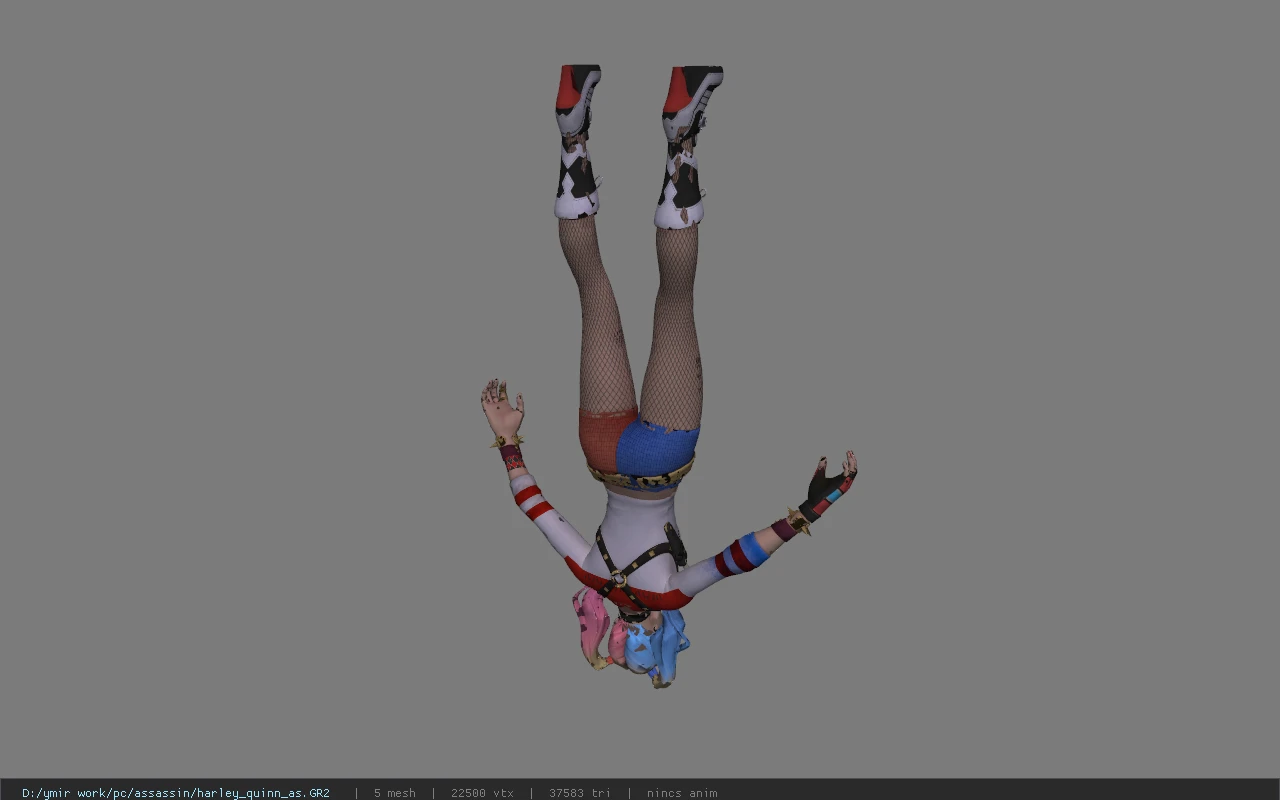Screen dimensions: 1280x800
Task: Click the "nincs anim" status entry
Action: 682,793
